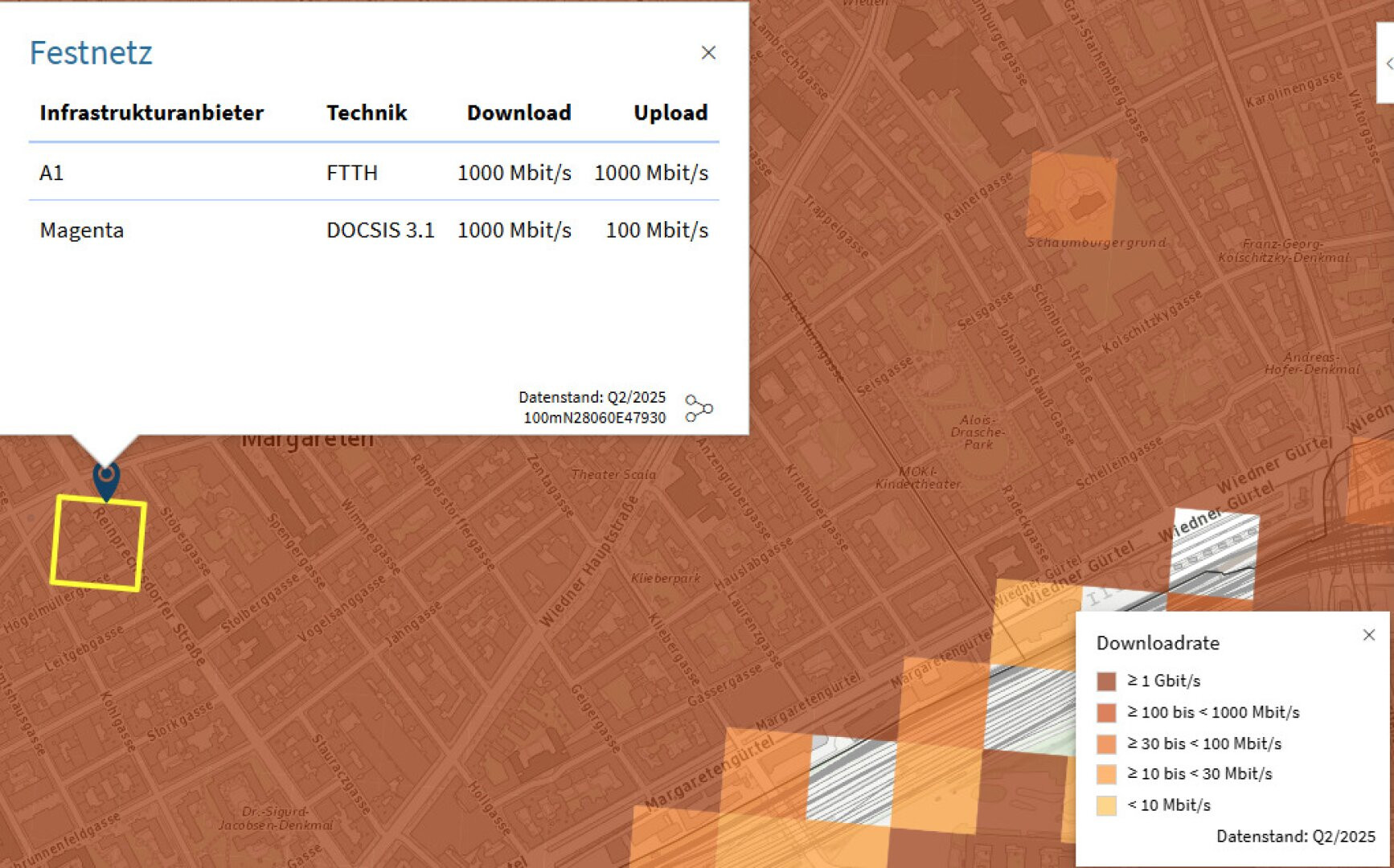The width and height of the screenshot is (1394, 868).
Task: Click the ≥ 10 bis < 30 Mbit/s swatch
Action: click(1107, 774)
